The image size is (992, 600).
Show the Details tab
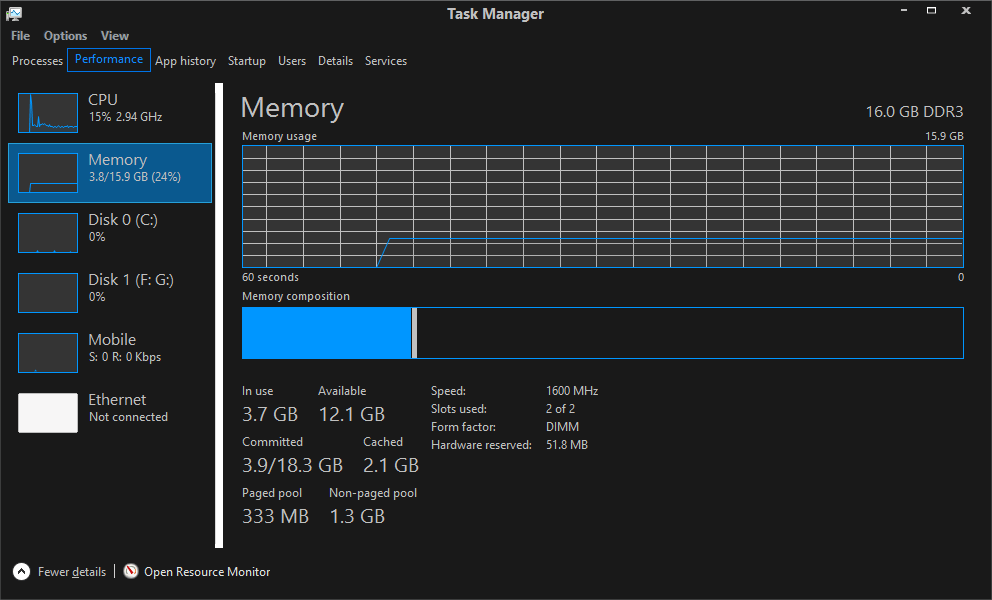pos(335,61)
